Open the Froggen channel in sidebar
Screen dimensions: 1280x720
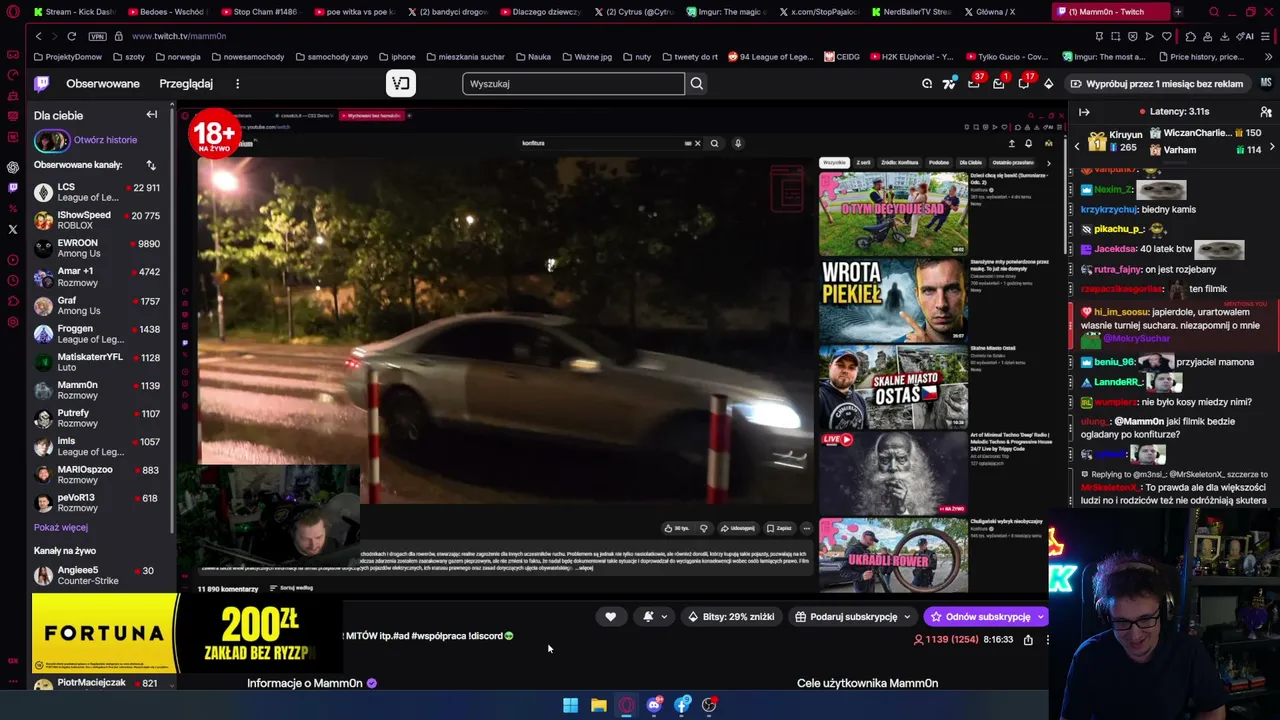coord(97,334)
